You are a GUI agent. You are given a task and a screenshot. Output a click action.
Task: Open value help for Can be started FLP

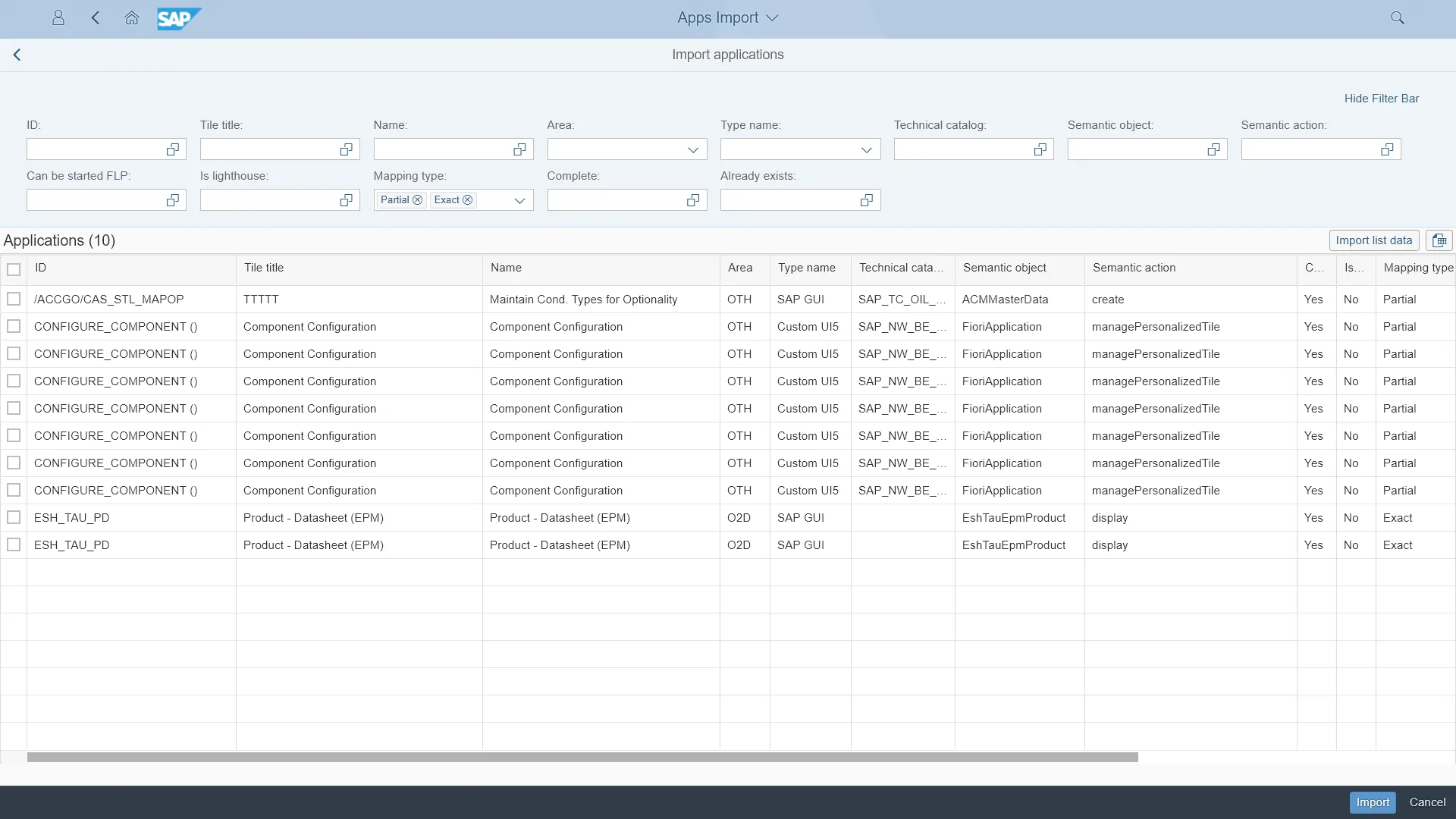point(173,200)
